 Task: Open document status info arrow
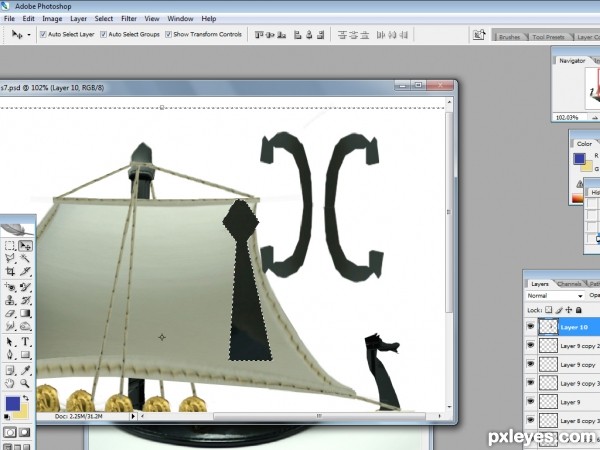pyautogui.click(x=133, y=416)
